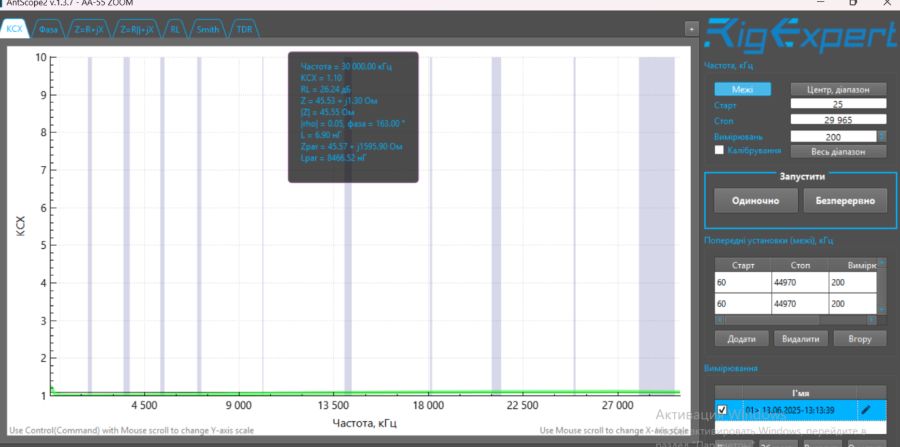The width and height of the screenshot is (900, 447).
Task: Enable the Калібрування checkbox
Action: 720,151
